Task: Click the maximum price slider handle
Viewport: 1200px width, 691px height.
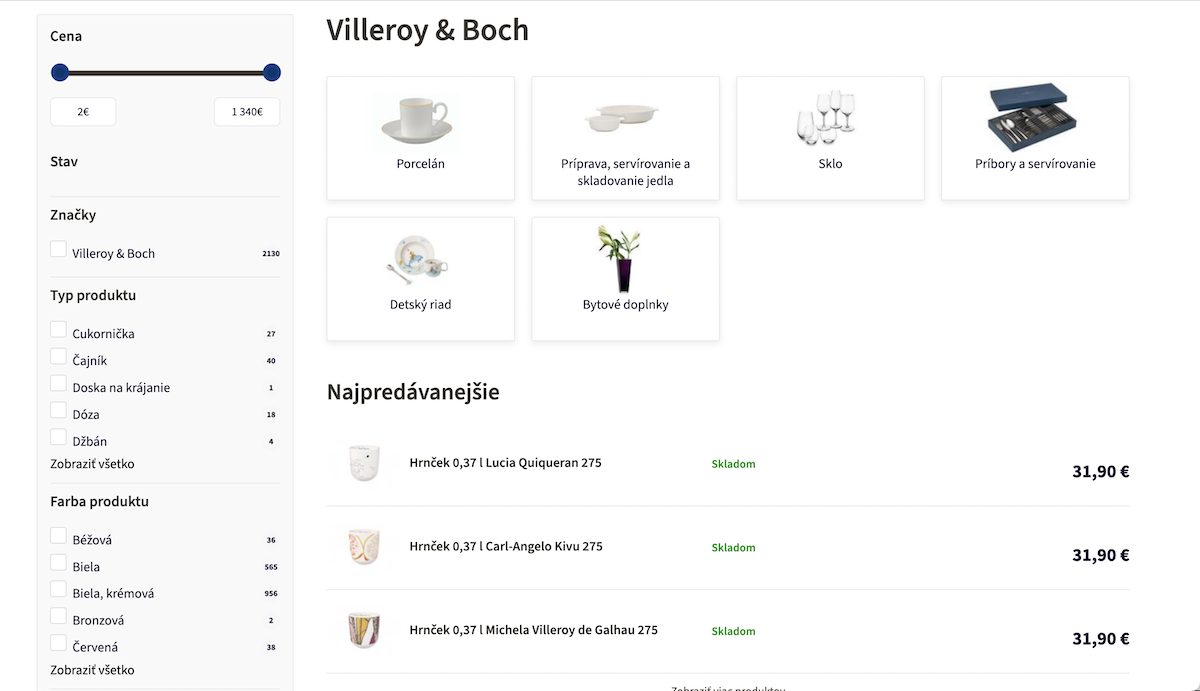Action: [x=271, y=72]
